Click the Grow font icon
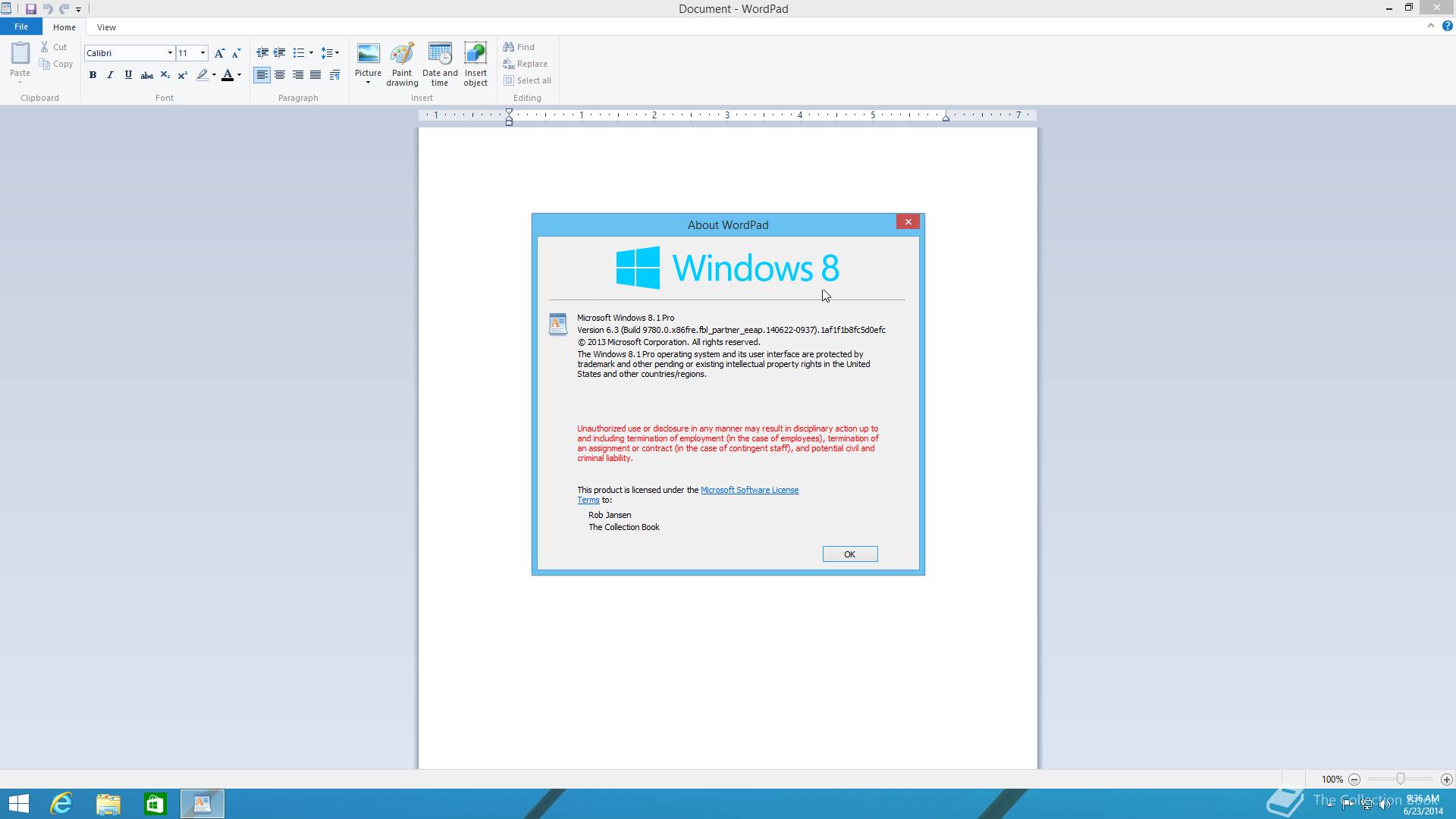Viewport: 1456px width, 819px height. click(x=219, y=53)
